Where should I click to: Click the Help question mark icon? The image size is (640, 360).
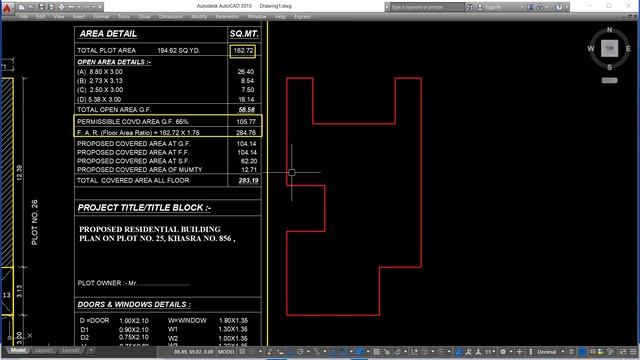pos(559,7)
